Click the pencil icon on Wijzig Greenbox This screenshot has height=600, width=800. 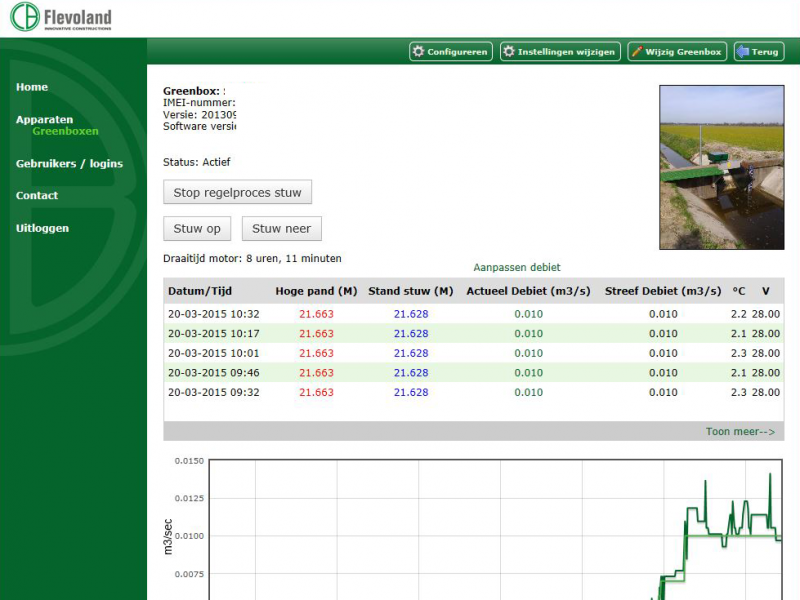[x=637, y=52]
